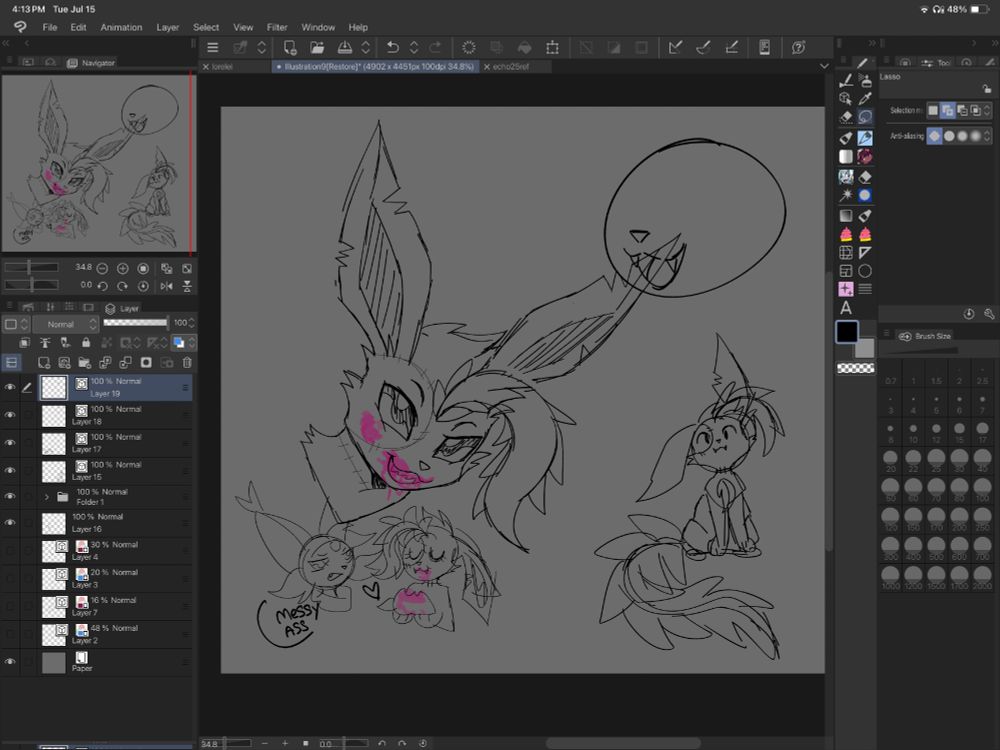Open the save options arrows beside Save
This screenshot has height=750, width=1000.
[365, 48]
